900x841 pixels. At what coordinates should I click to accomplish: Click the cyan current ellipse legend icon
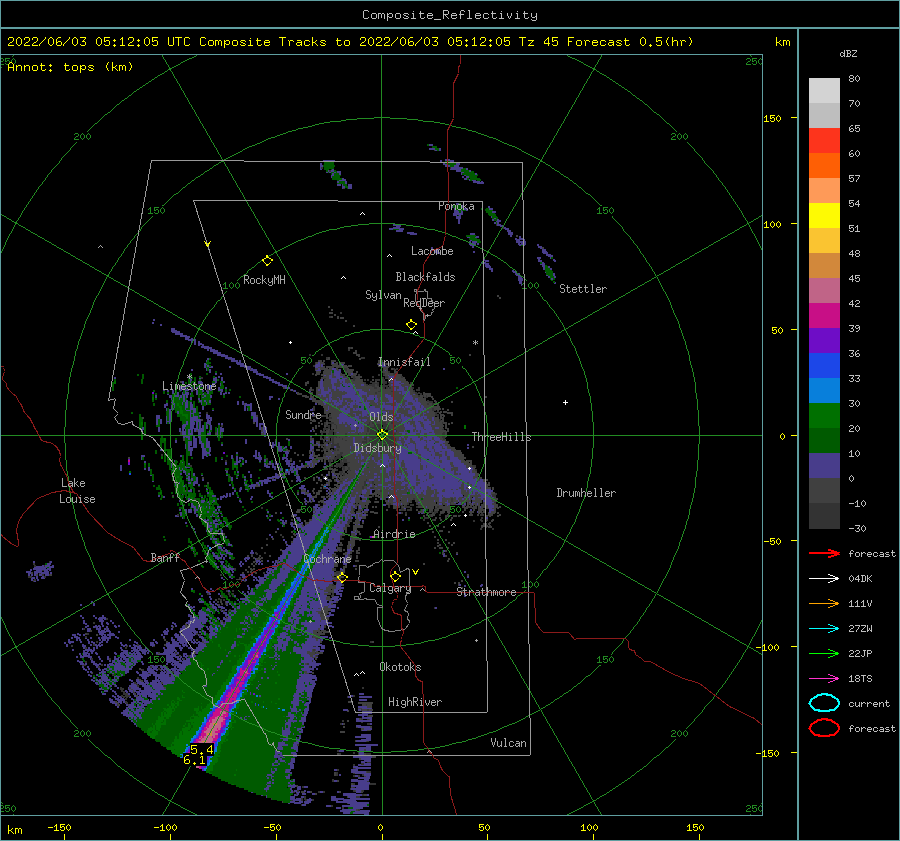[x=824, y=703]
